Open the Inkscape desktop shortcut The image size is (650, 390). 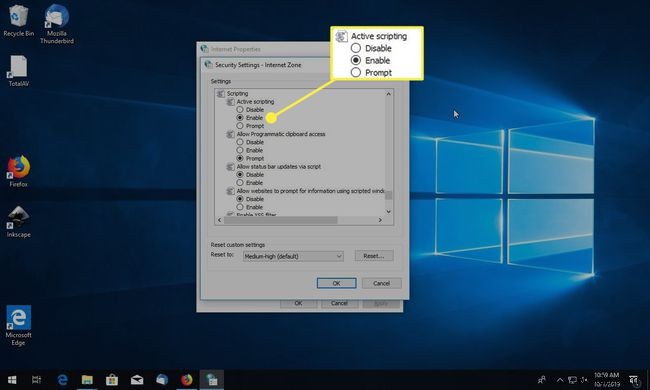(x=18, y=222)
